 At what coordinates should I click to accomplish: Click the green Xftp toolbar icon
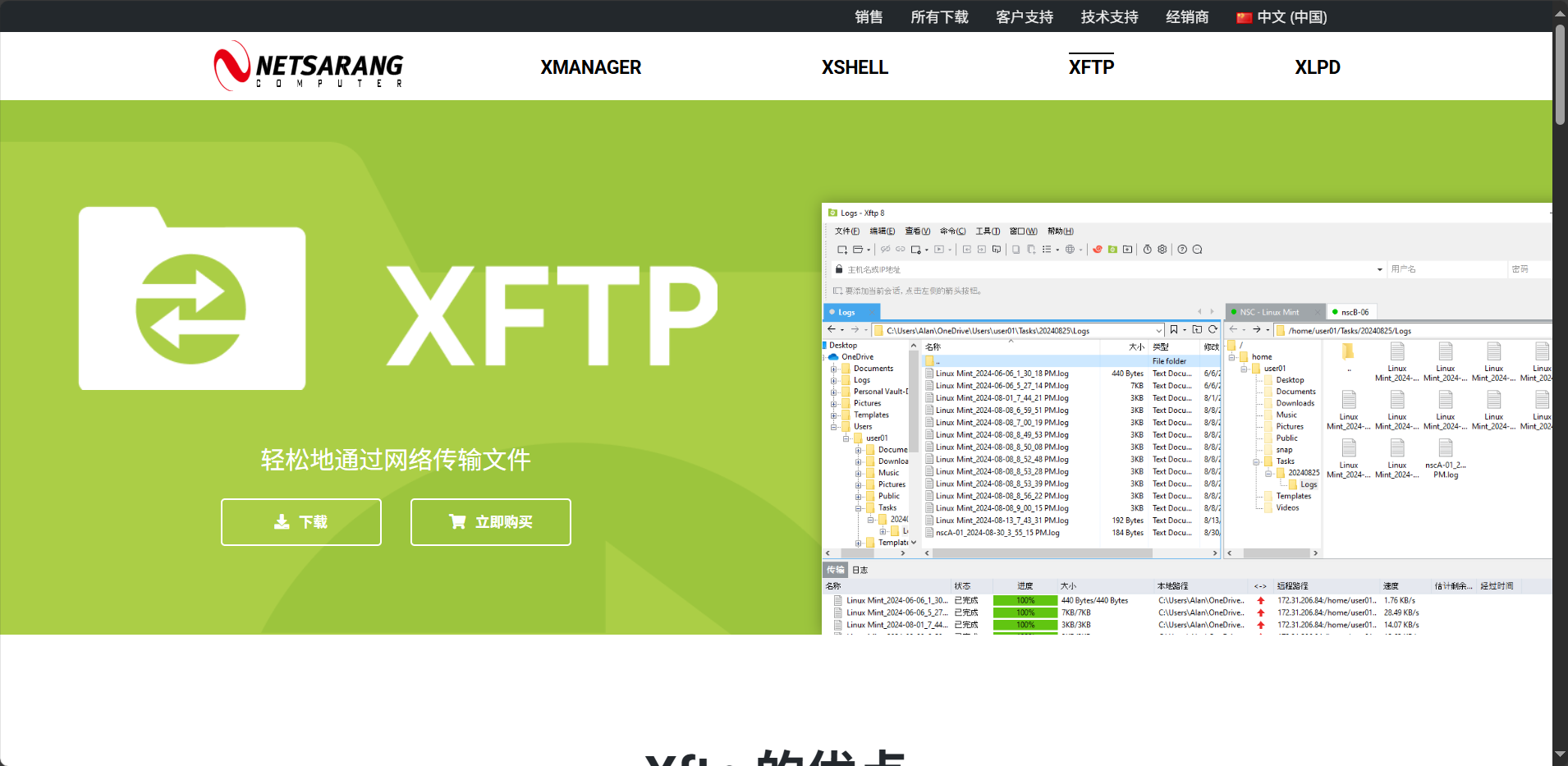click(x=1112, y=250)
